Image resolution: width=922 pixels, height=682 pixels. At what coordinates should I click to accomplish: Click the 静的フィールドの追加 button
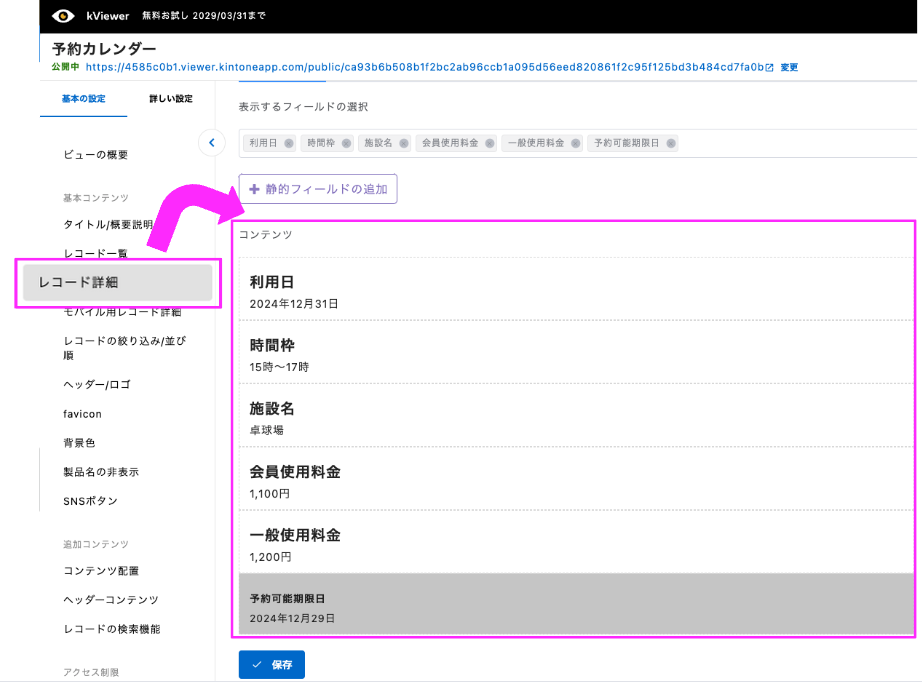coord(318,189)
